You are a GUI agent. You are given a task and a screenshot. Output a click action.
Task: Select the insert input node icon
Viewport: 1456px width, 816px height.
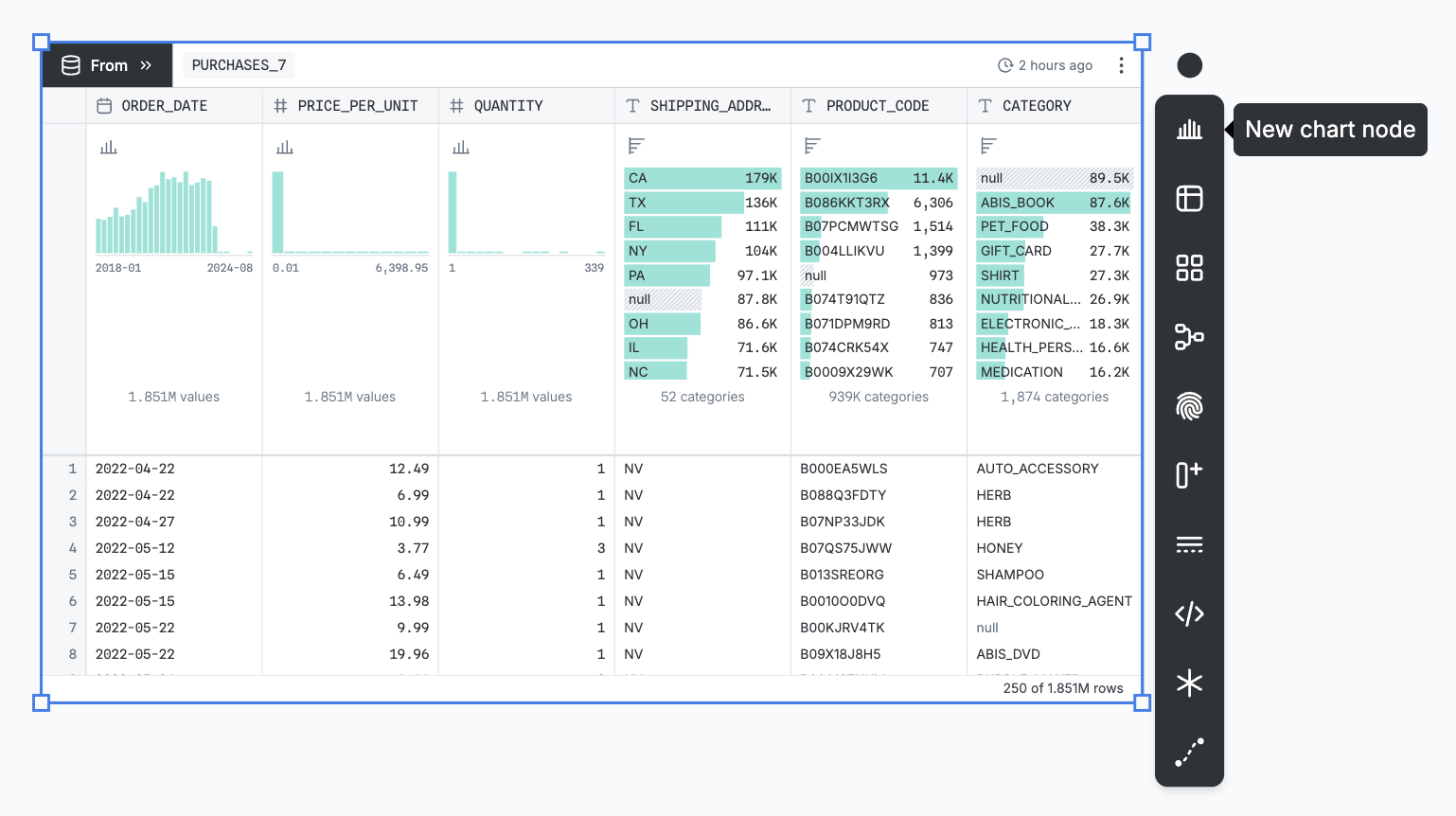pyautogui.click(x=1189, y=474)
